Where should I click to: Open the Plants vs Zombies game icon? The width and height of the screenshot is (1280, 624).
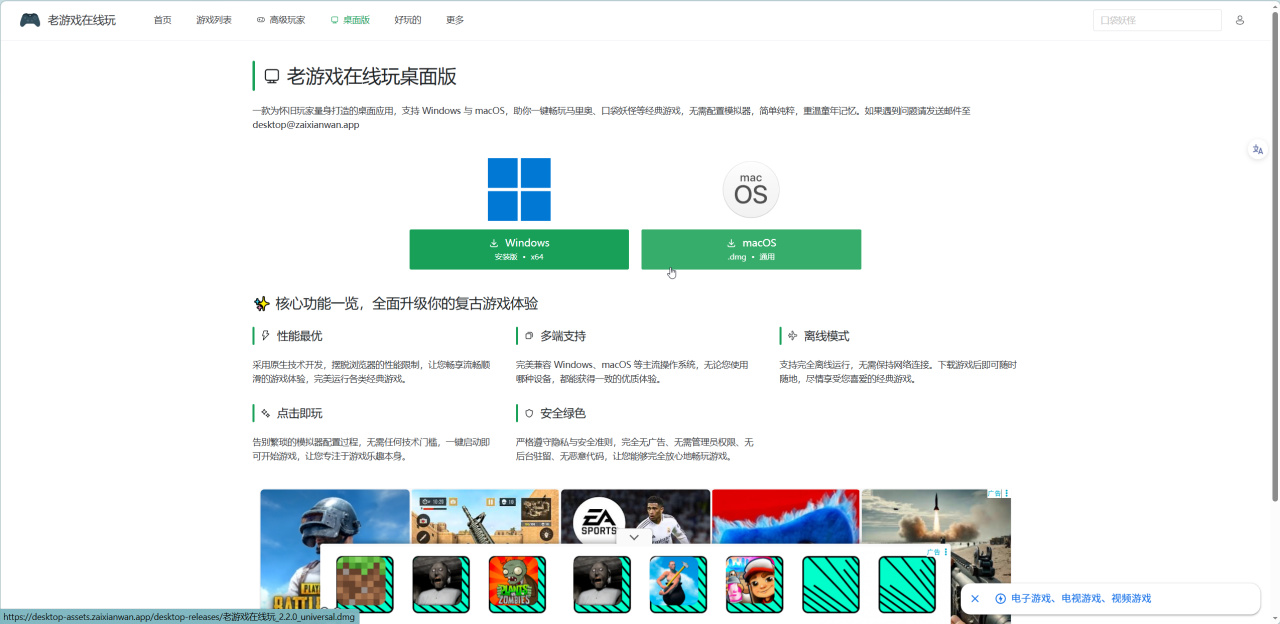pyautogui.click(x=517, y=584)
